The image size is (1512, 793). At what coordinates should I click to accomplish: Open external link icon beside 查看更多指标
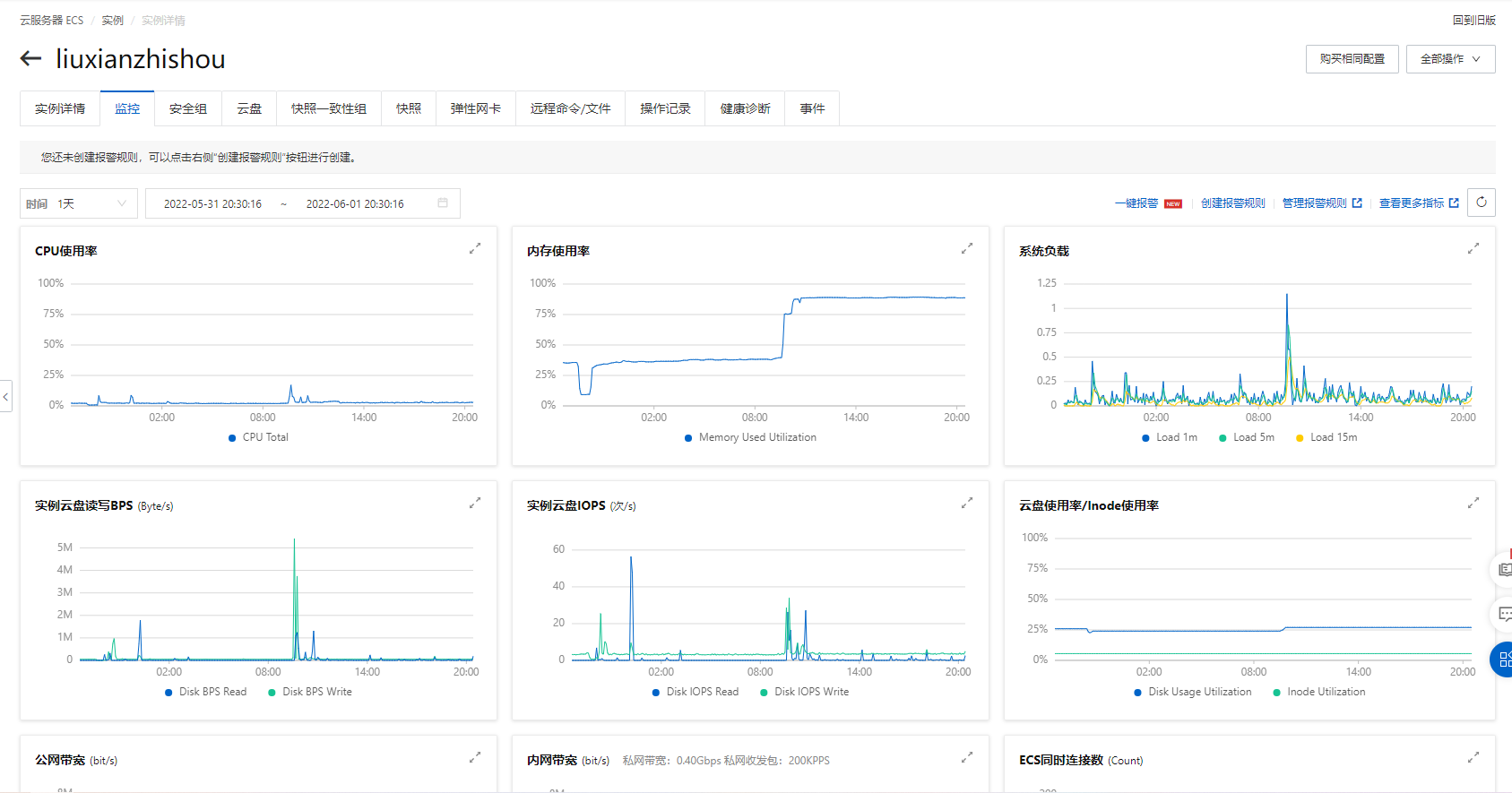(1454, 203)
